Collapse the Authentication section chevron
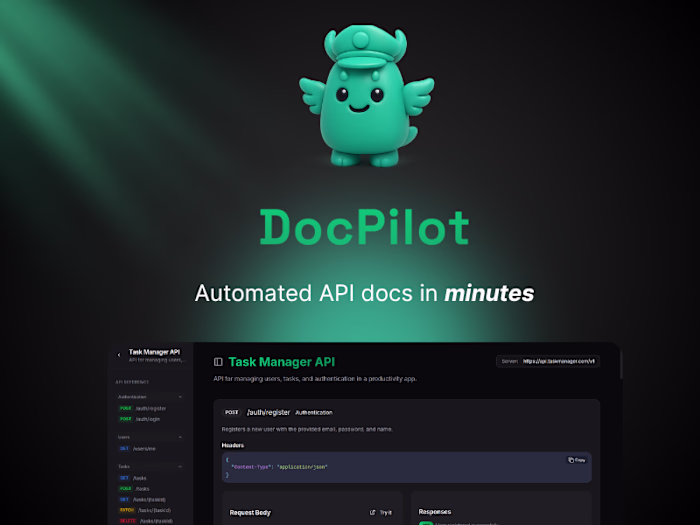 pyautogui.click(x=180, y=397)
